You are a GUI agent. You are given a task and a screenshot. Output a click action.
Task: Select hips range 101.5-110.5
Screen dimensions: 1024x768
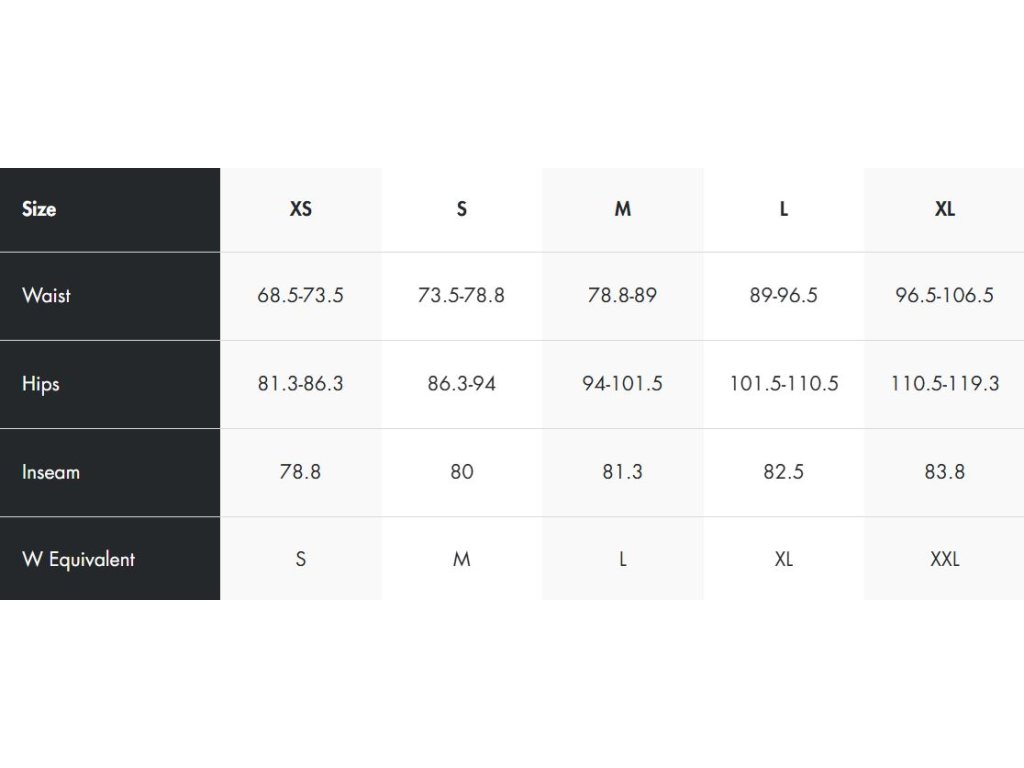pyautogui.click(x=783, y=384)
